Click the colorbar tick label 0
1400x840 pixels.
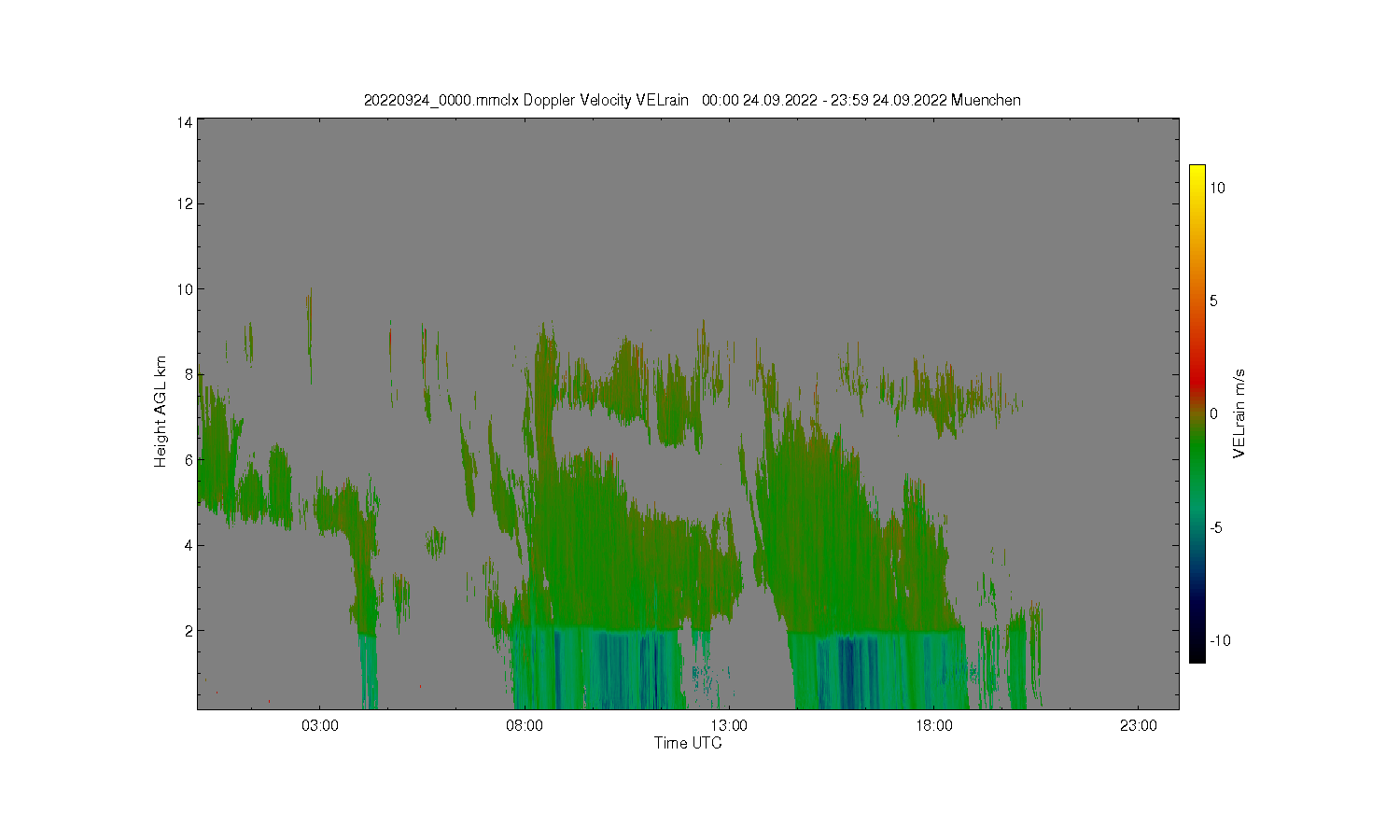(1213, 414)
